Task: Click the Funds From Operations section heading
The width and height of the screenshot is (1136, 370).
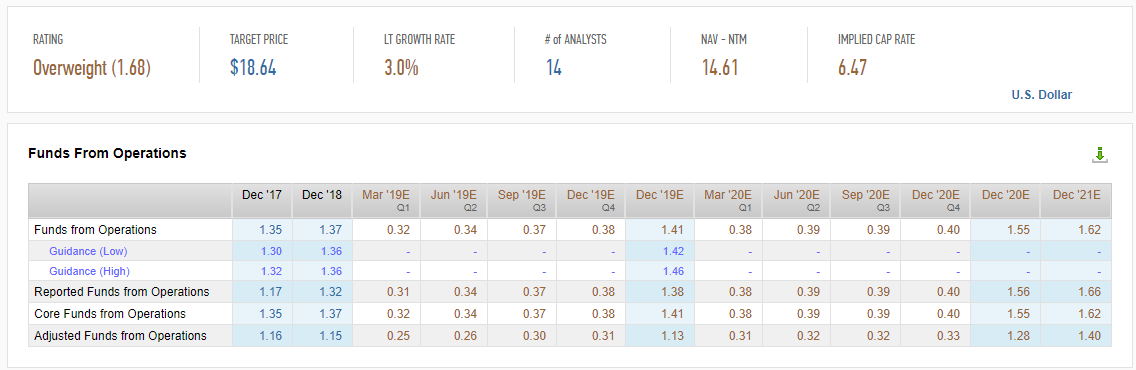Action: point(107,154)
